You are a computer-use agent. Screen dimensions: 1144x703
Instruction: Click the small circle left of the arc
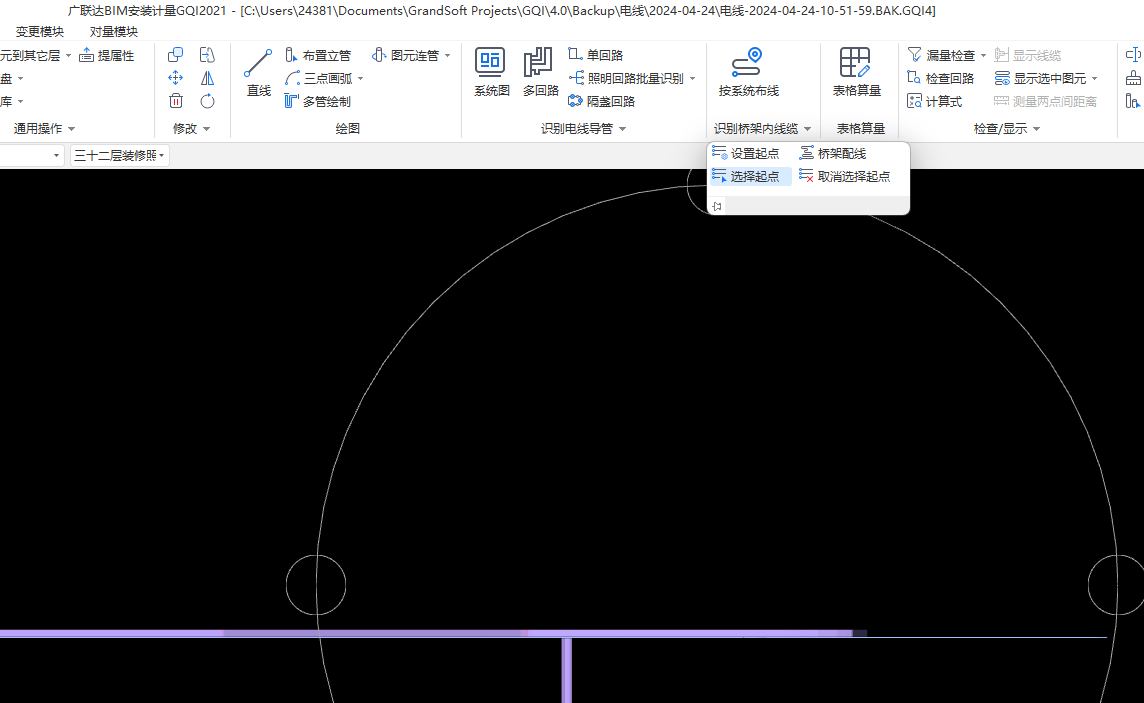pos(316,585)
